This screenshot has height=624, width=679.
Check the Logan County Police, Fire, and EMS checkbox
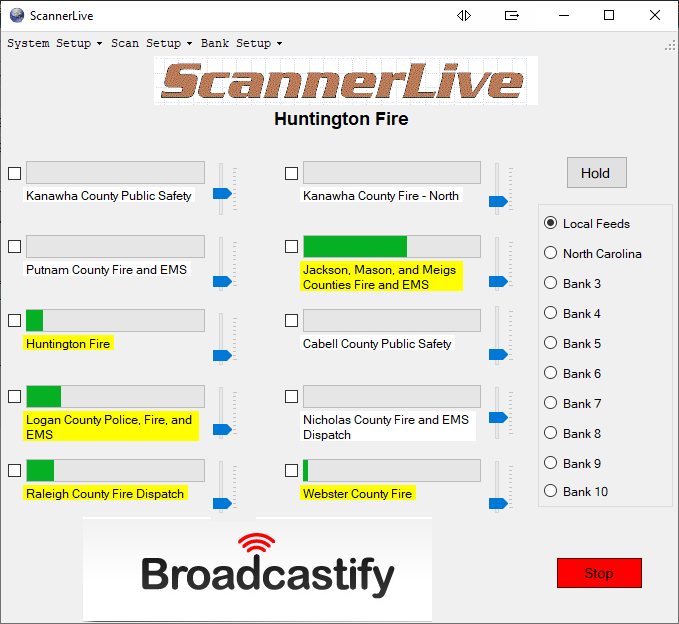tap(15, 396)
